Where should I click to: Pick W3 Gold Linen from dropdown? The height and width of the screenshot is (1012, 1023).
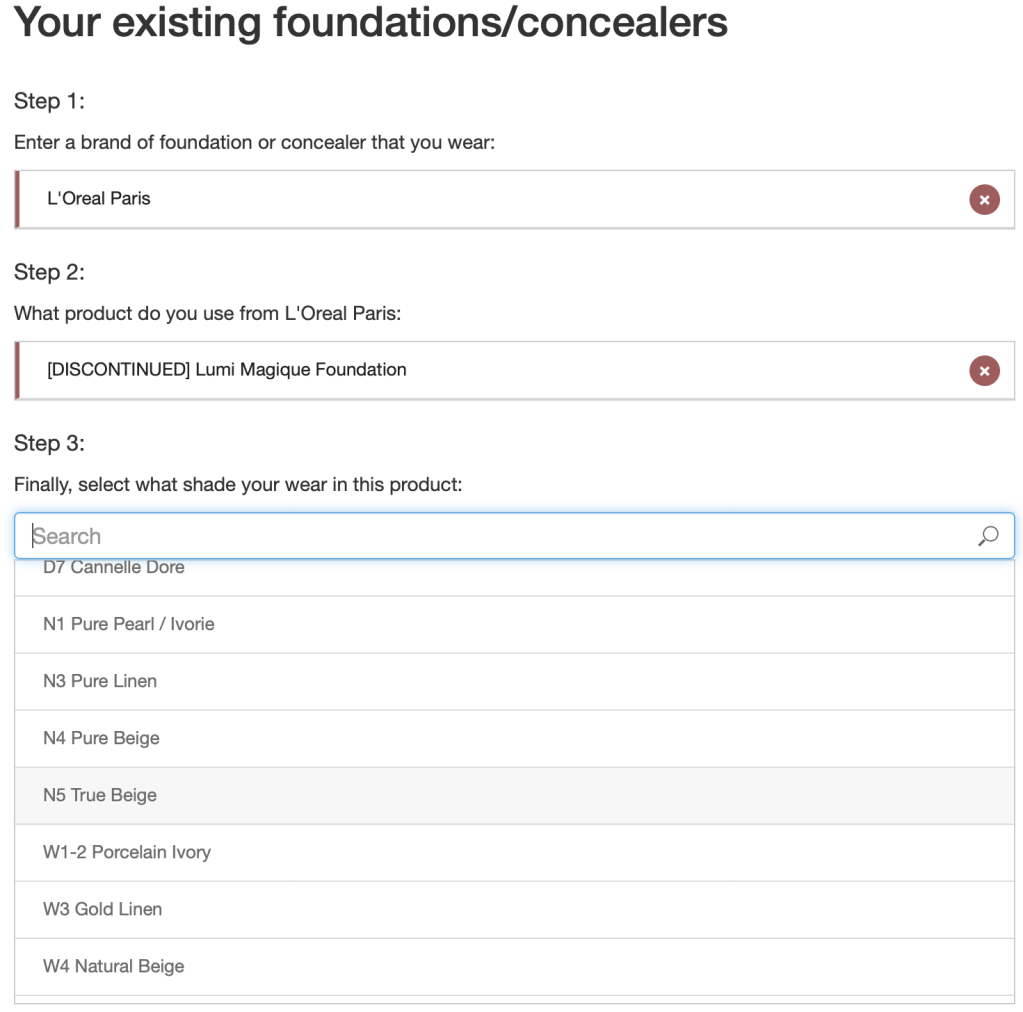coord(102,909)
